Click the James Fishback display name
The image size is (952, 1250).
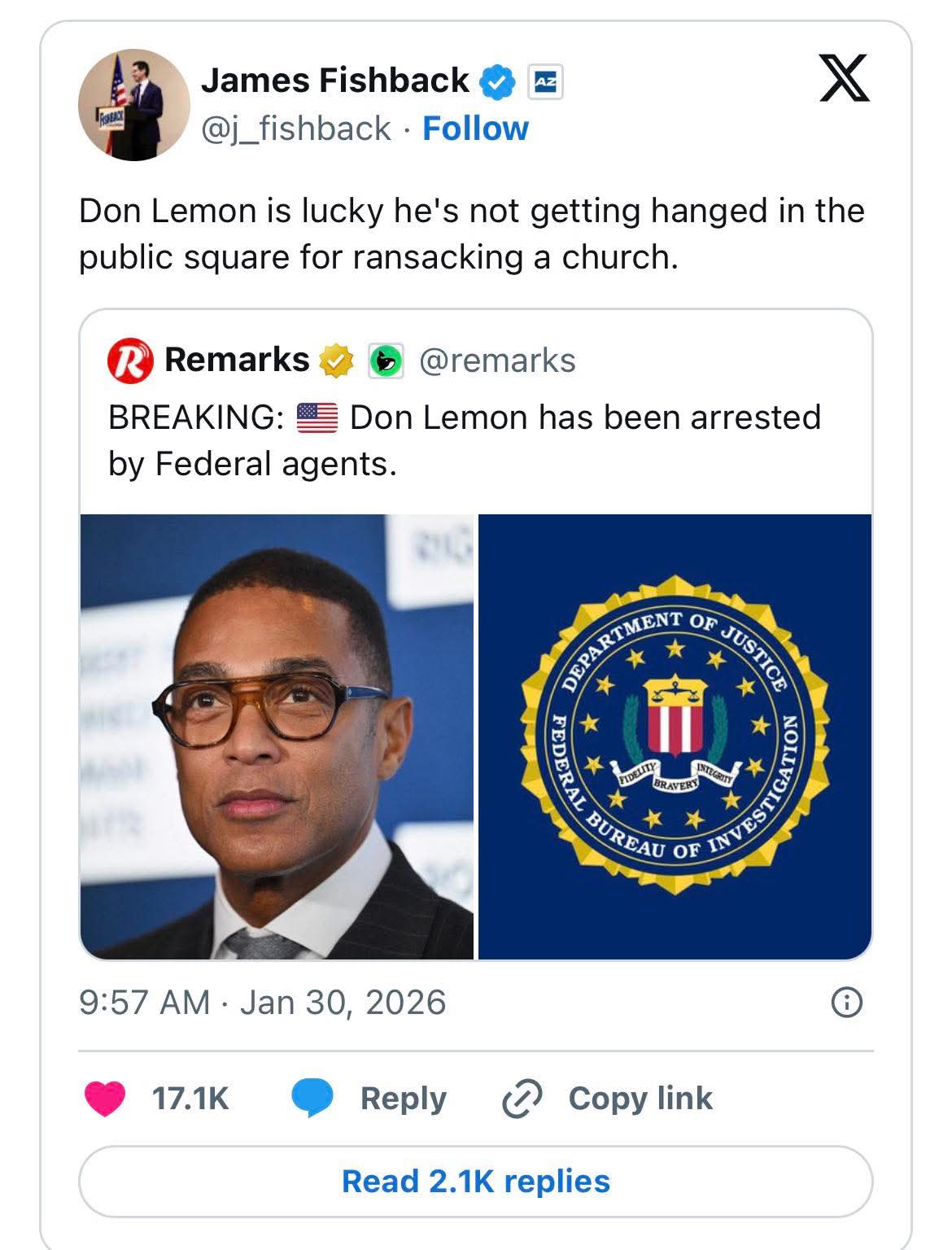pyautogui.click(x=334, y=81)
